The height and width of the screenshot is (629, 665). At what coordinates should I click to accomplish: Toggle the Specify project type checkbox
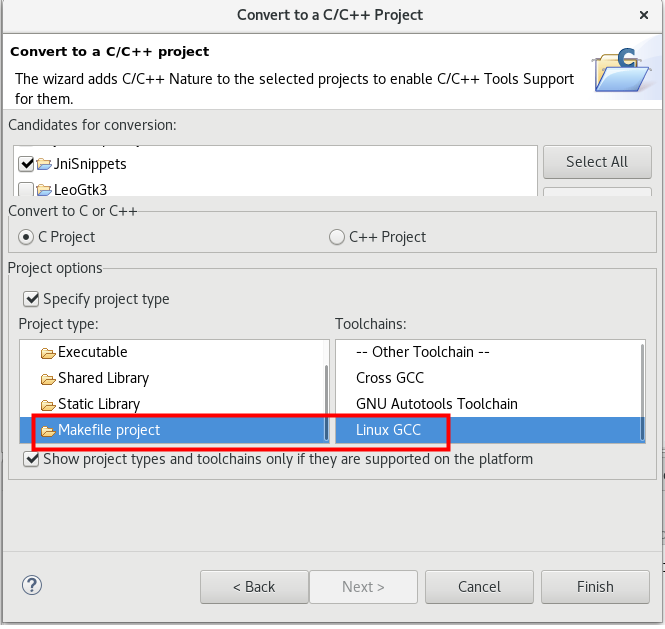pyautogui.click(x=32, y=299)
